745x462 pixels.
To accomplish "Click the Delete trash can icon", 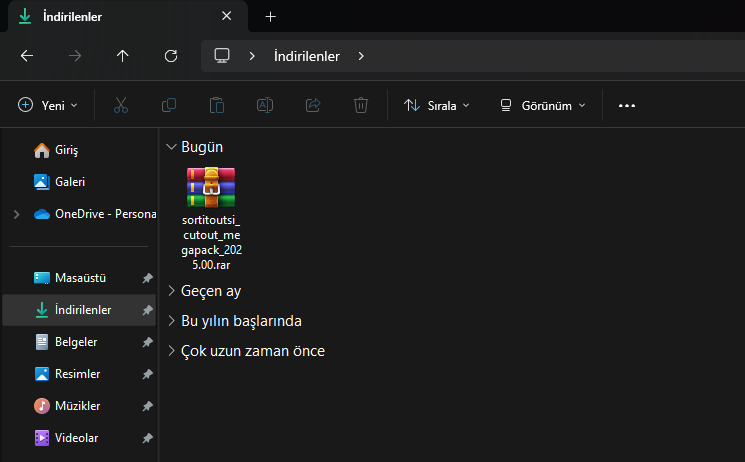I will [361, 105].
